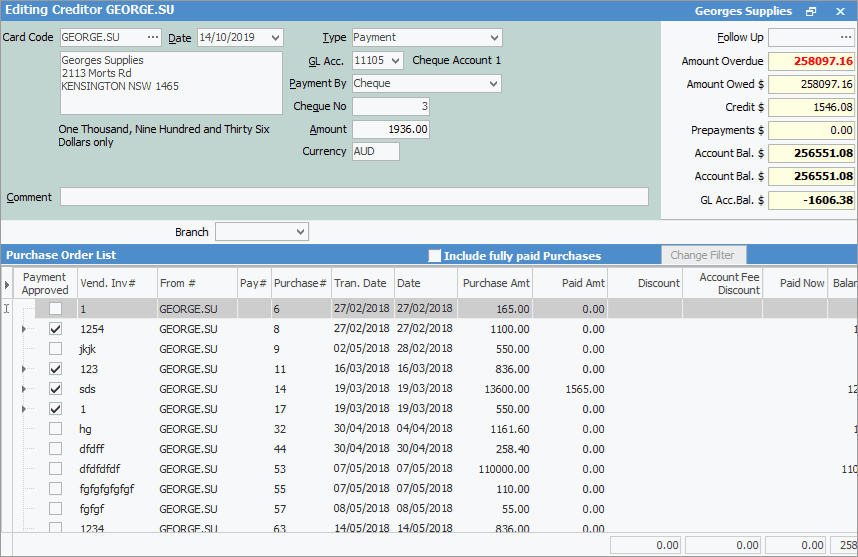
Task: Sort by Tran. Date column header
Action: [x=360, y=283]
